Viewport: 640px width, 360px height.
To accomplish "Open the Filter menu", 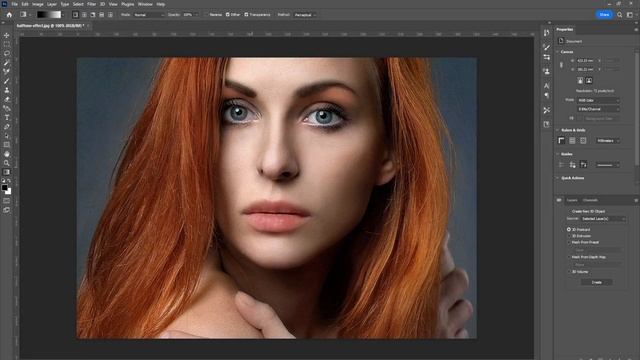I will (x=91, y=4).
